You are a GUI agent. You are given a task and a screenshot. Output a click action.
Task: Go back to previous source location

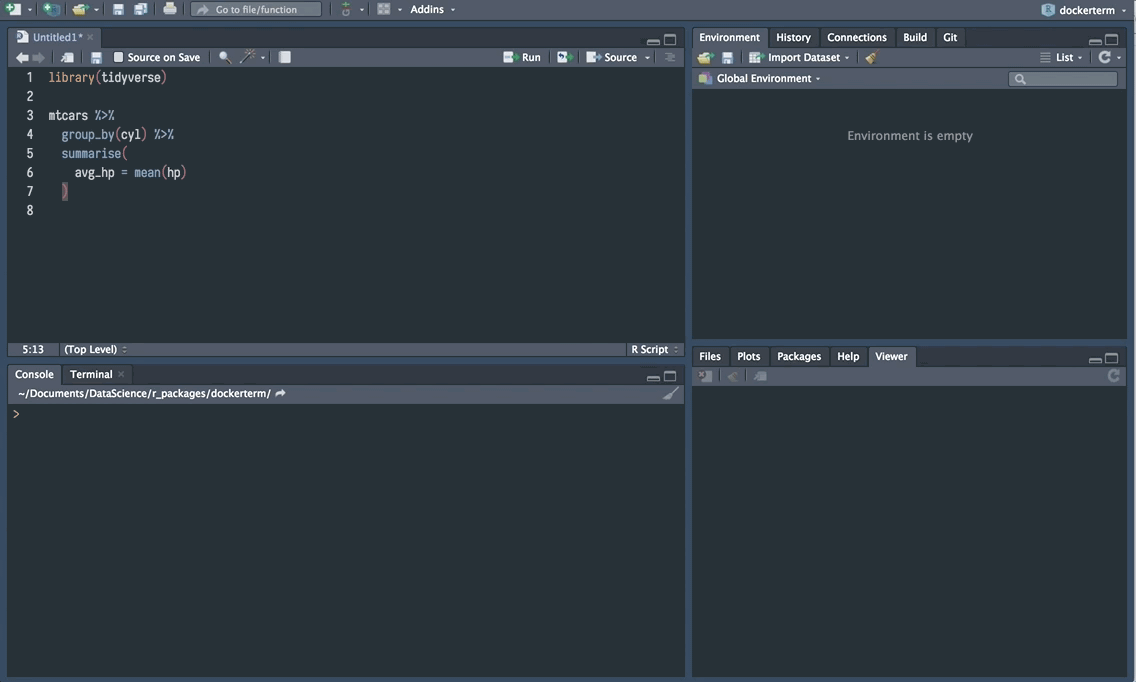pyautogui.click(x=22, y=57)
